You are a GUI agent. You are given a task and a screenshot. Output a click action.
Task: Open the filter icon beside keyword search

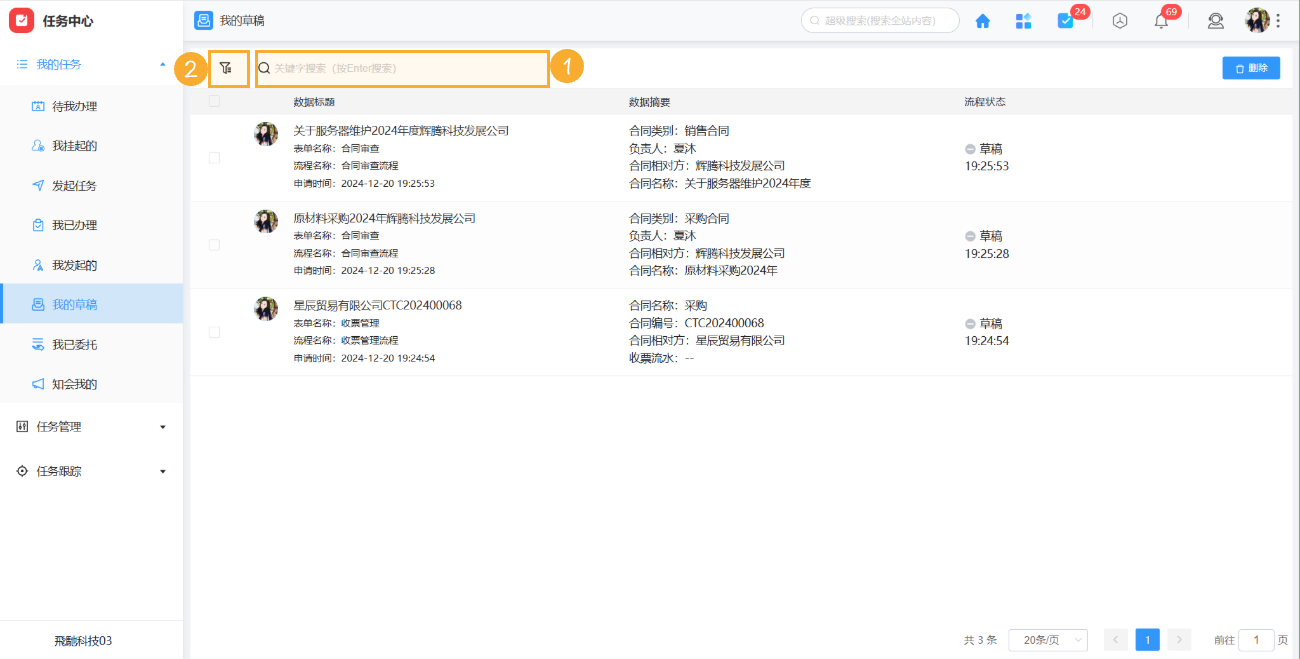pyautogui.click(x=228, y=68)
